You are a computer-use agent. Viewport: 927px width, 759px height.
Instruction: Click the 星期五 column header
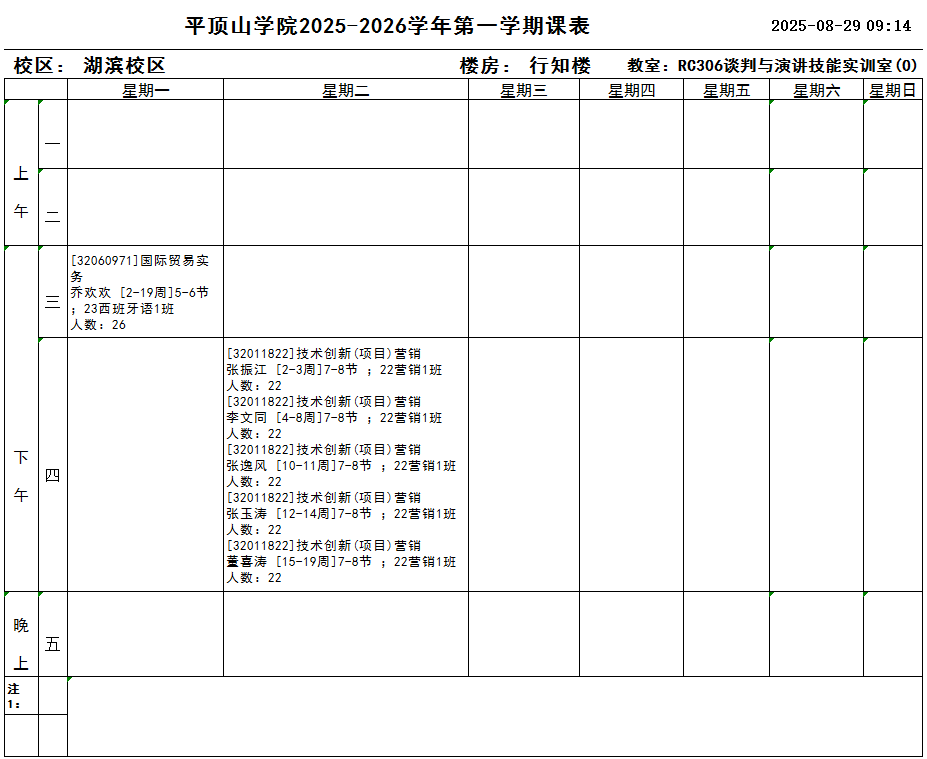tap(726, 91)
